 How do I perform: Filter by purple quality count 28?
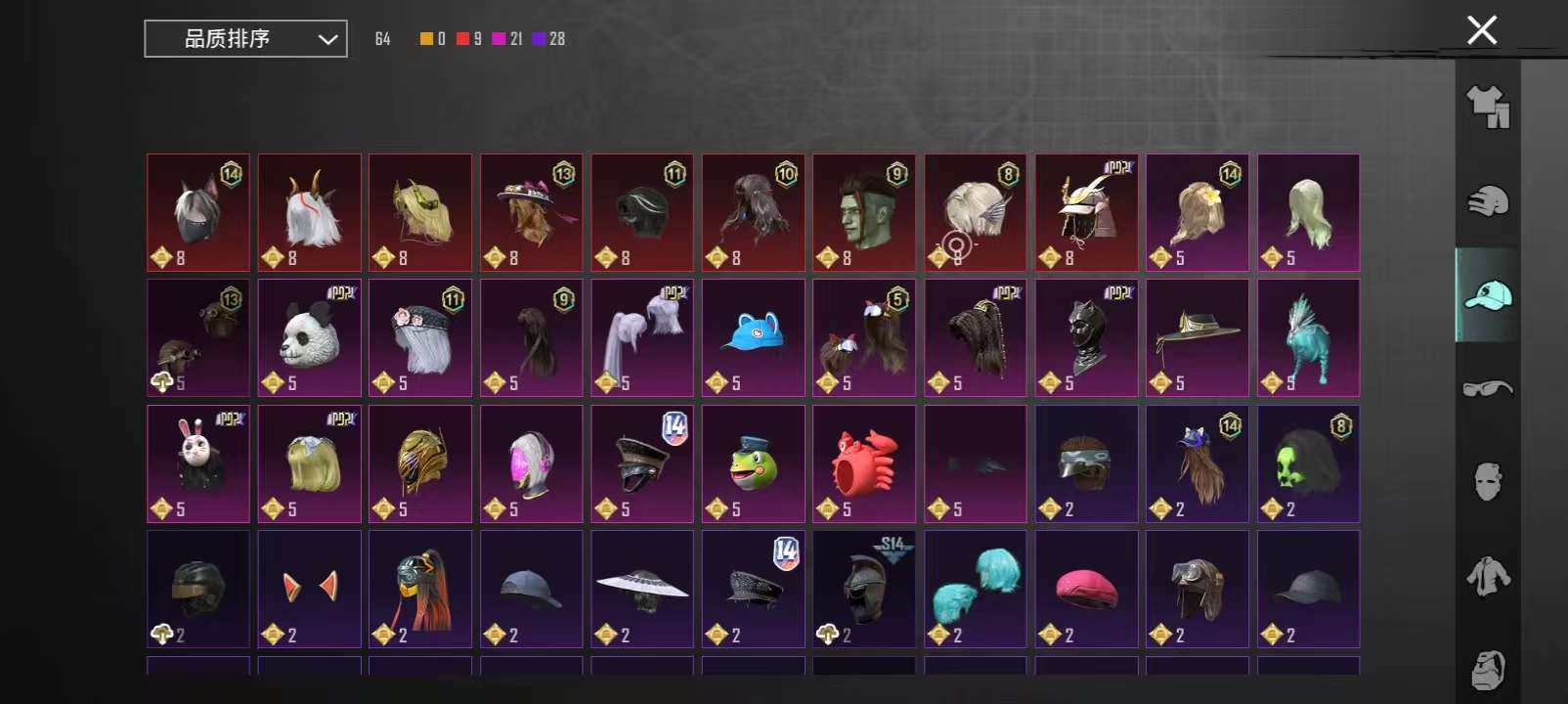click(548, 38)
